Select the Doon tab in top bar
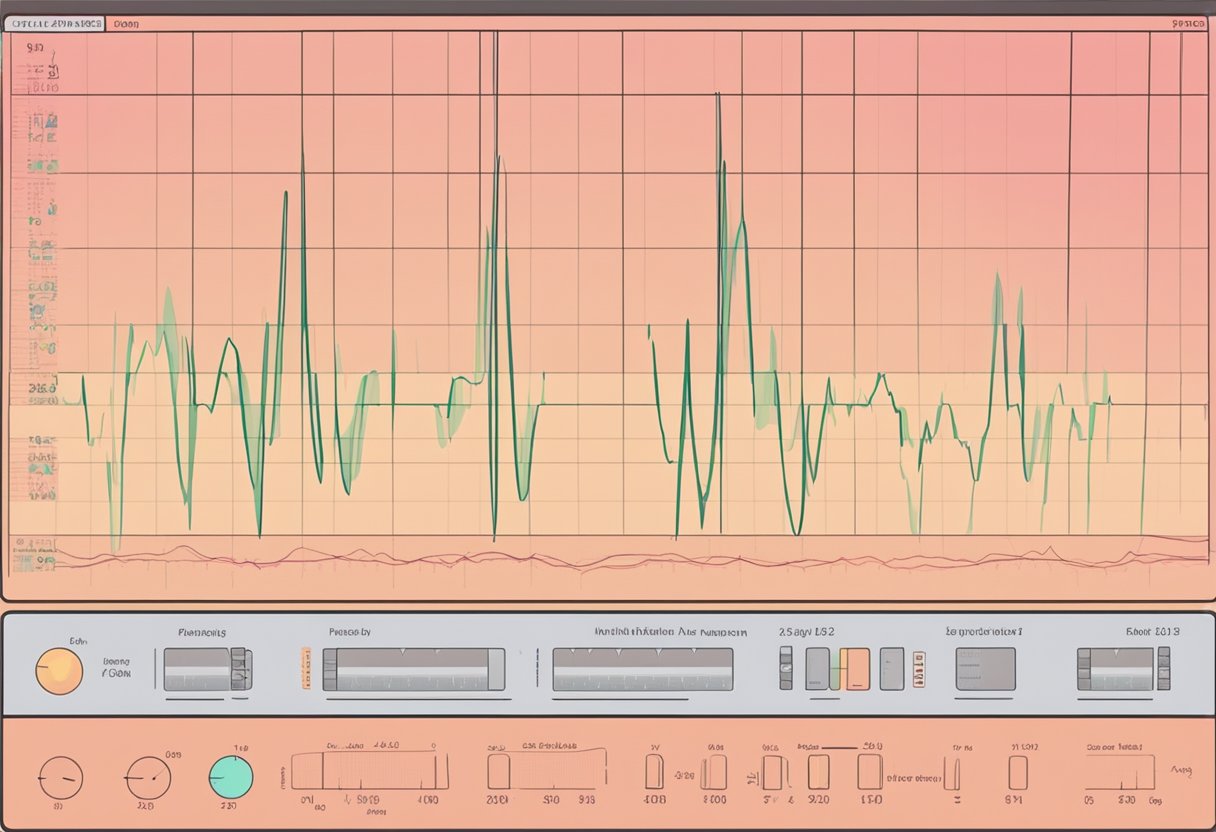This screenshot has height=832, width=1216. pos(127,23)
